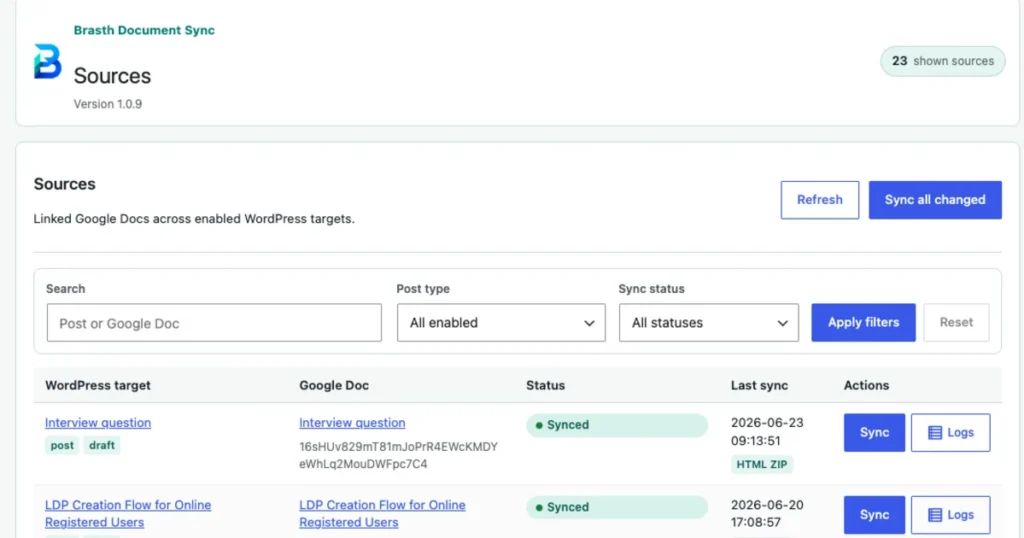Click the Synced status of Interview question
Viewport: 1024px width, 538px height.
(x=616, y=425)
